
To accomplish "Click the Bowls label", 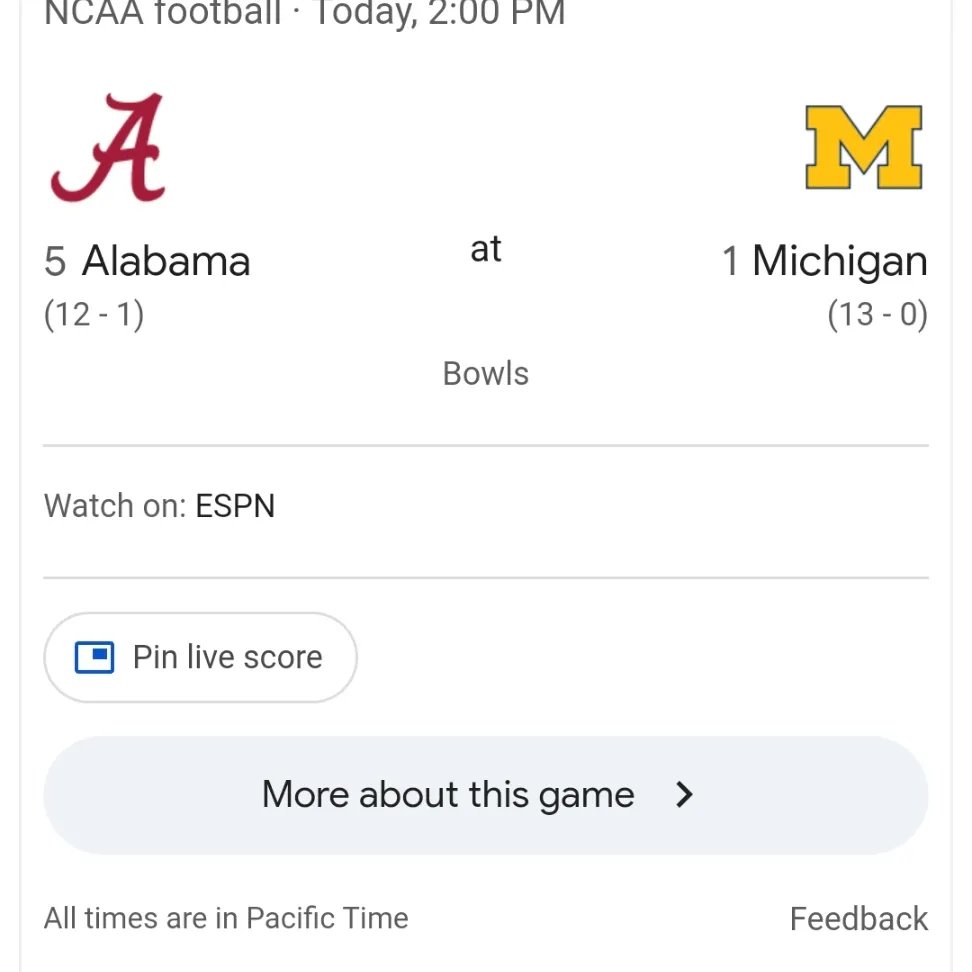I will (x=485, y=374).
